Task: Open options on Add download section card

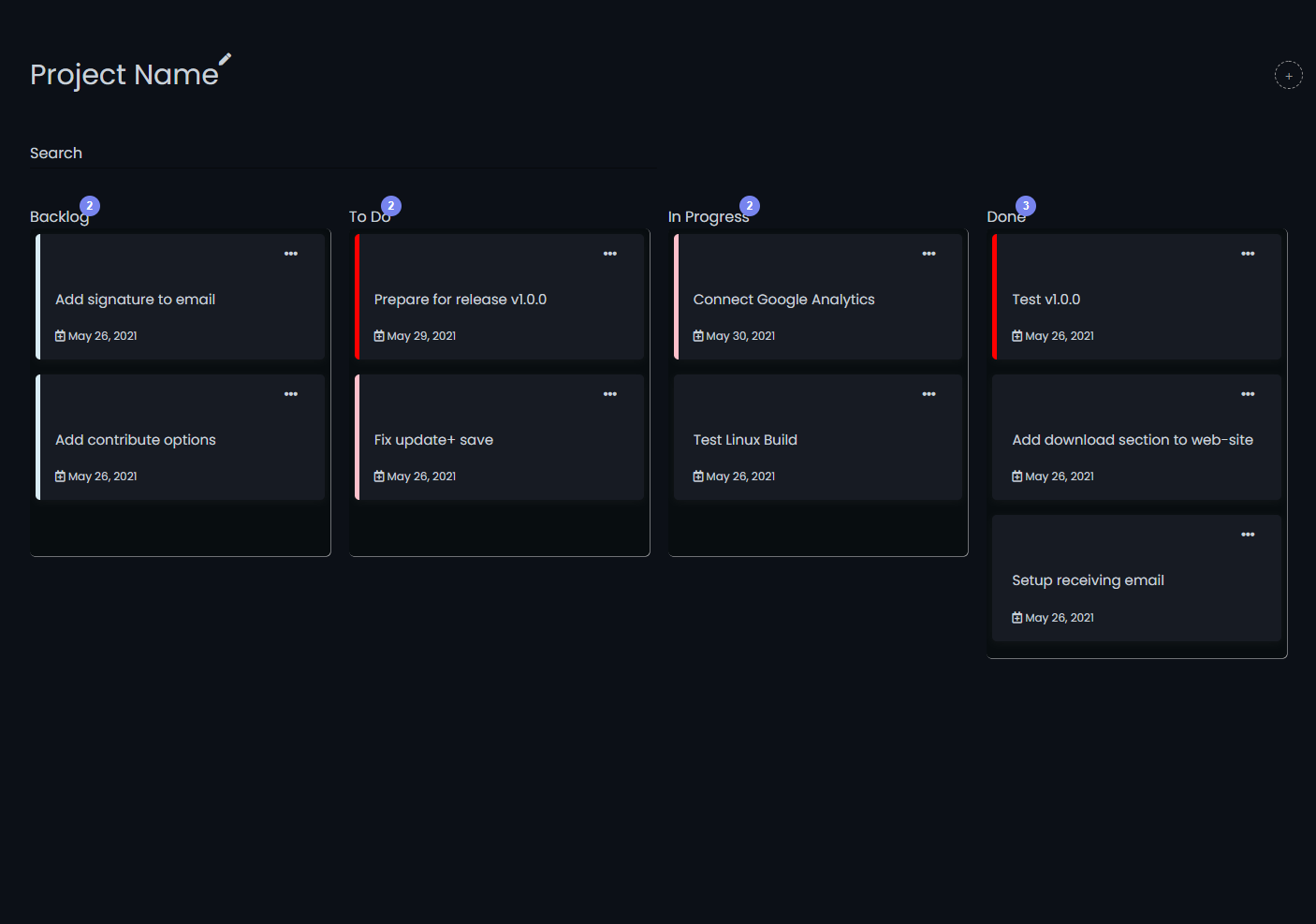Action: (x=1248, y=394)
